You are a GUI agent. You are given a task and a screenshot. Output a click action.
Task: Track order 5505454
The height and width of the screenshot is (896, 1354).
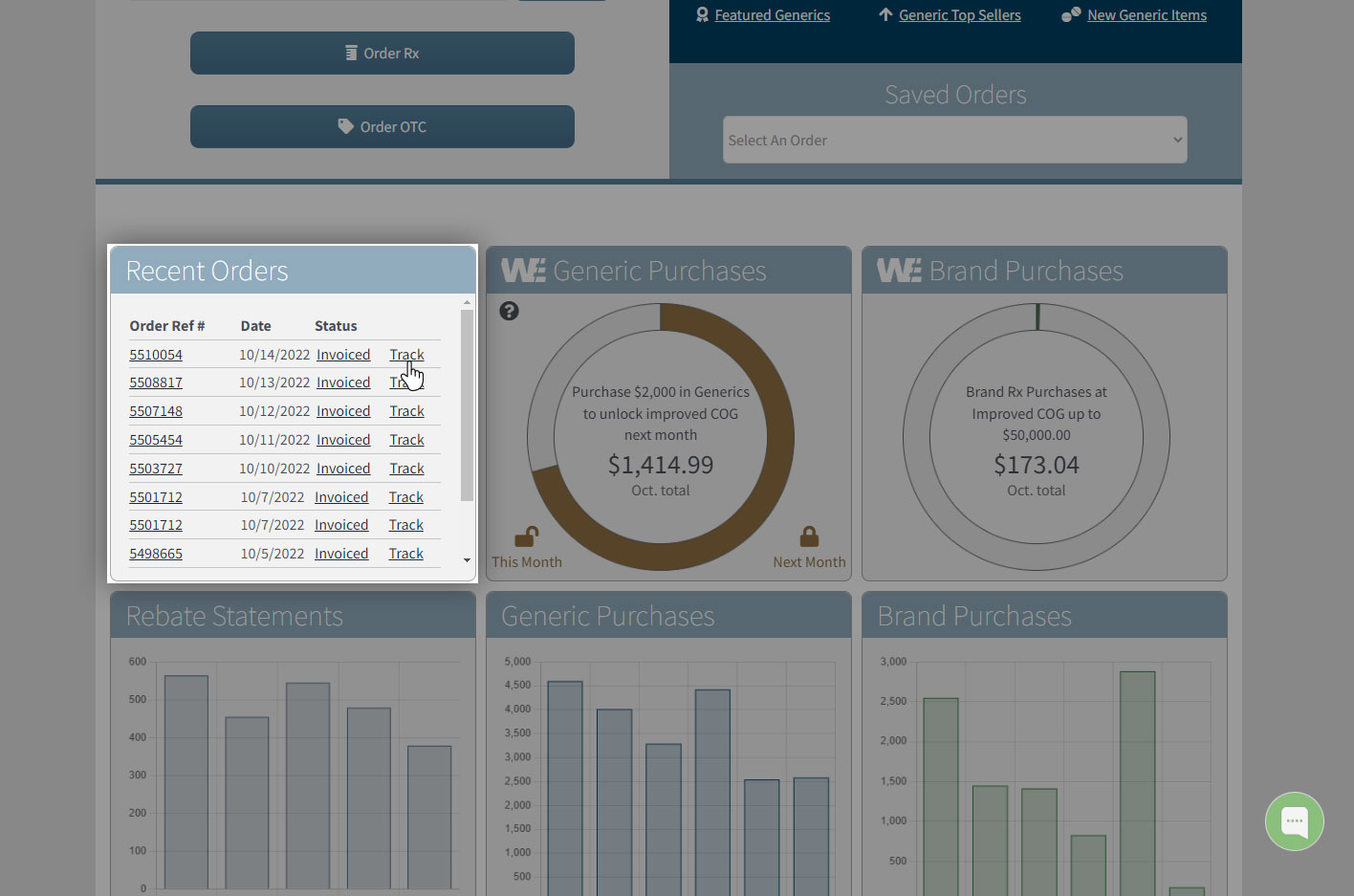406,440
